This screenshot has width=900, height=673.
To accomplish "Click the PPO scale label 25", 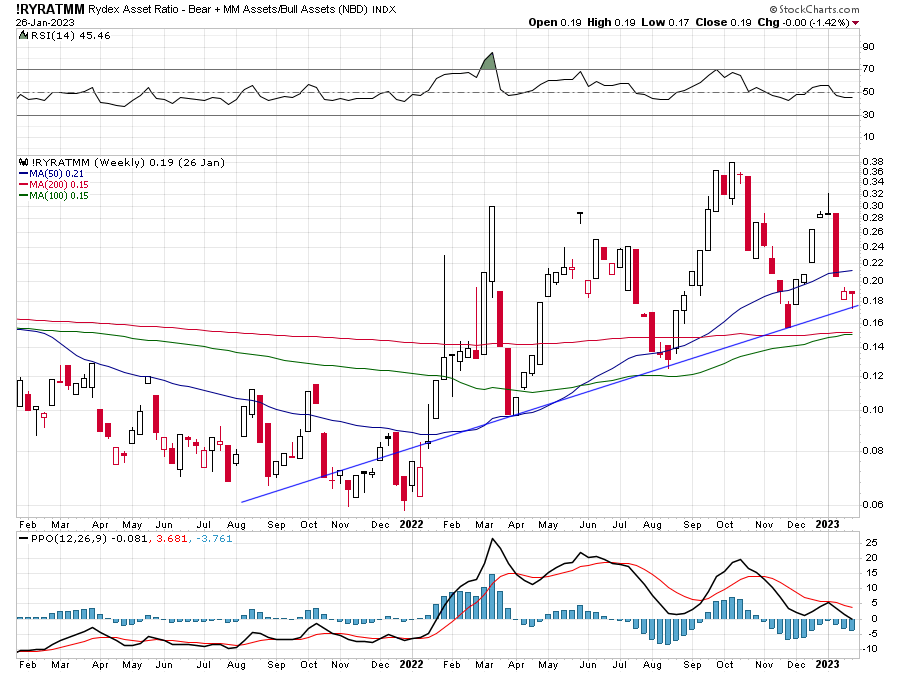I will (871, 543).
